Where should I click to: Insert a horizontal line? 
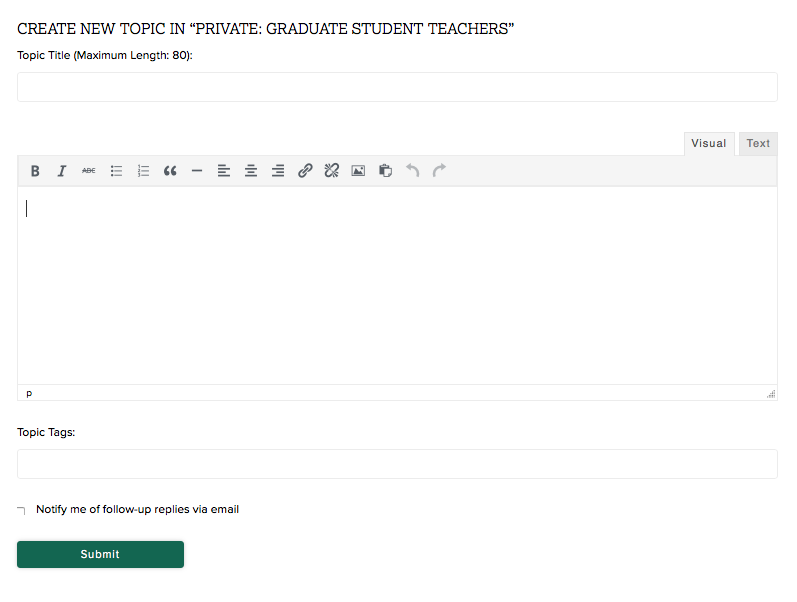[x=197, y=171]
